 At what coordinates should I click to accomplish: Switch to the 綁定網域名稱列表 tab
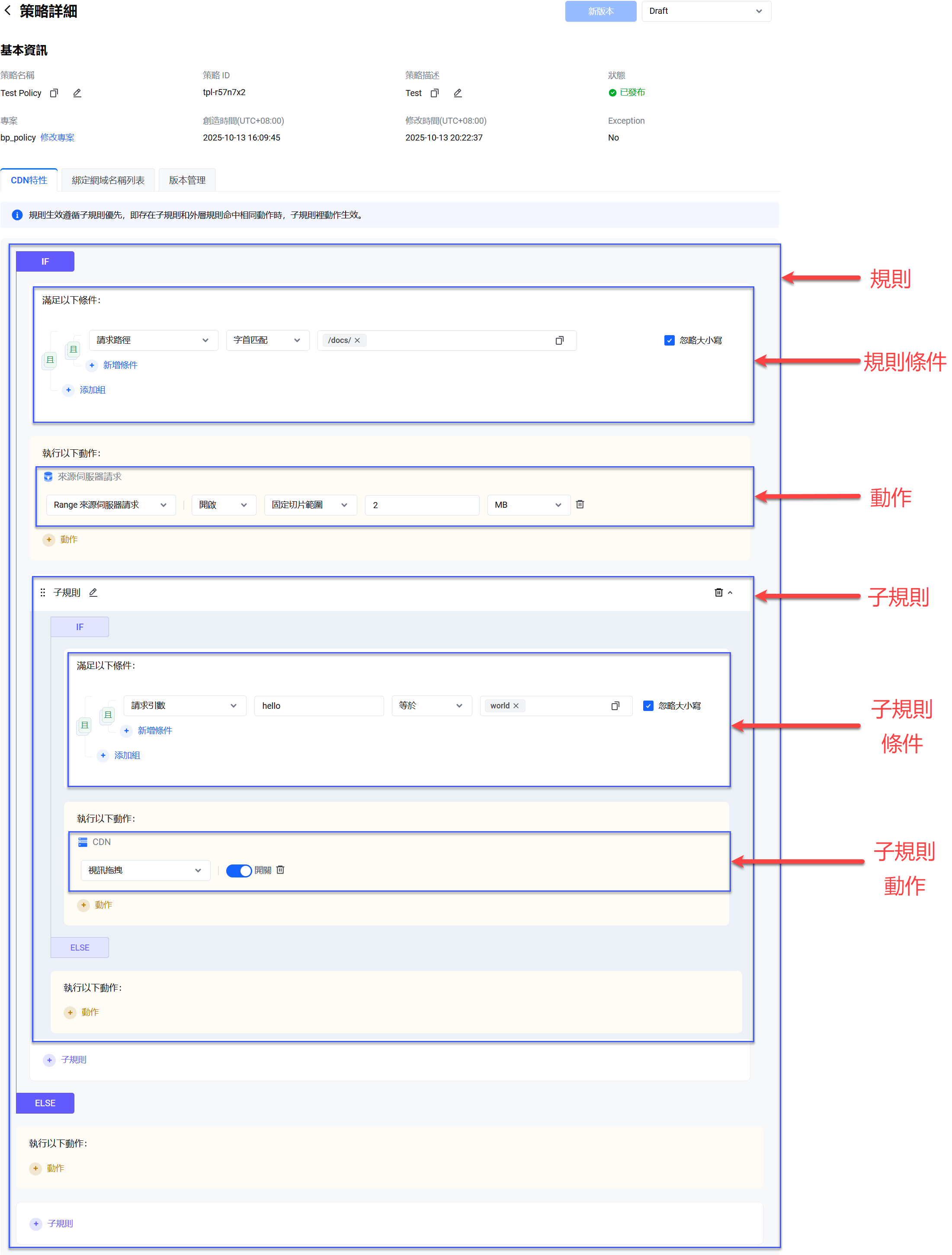[108, 180]
